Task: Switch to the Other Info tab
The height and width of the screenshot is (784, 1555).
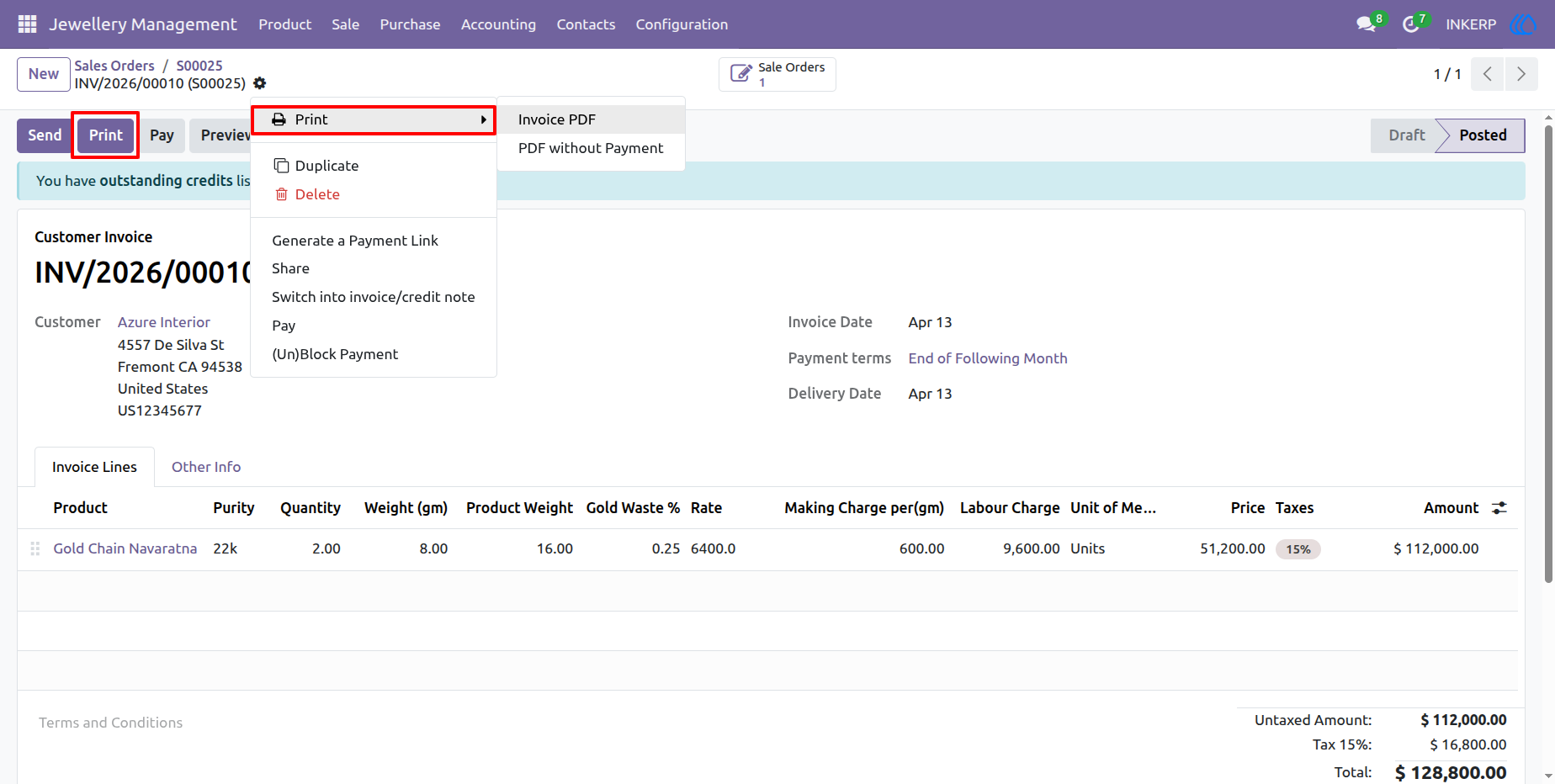Action: 206,467
